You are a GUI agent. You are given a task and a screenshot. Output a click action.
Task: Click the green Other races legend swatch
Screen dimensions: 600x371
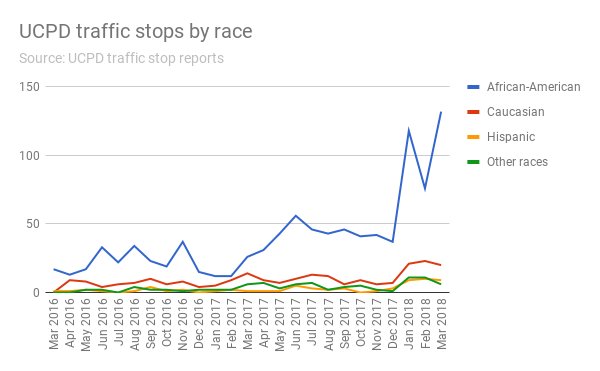[x=473, y=162]
